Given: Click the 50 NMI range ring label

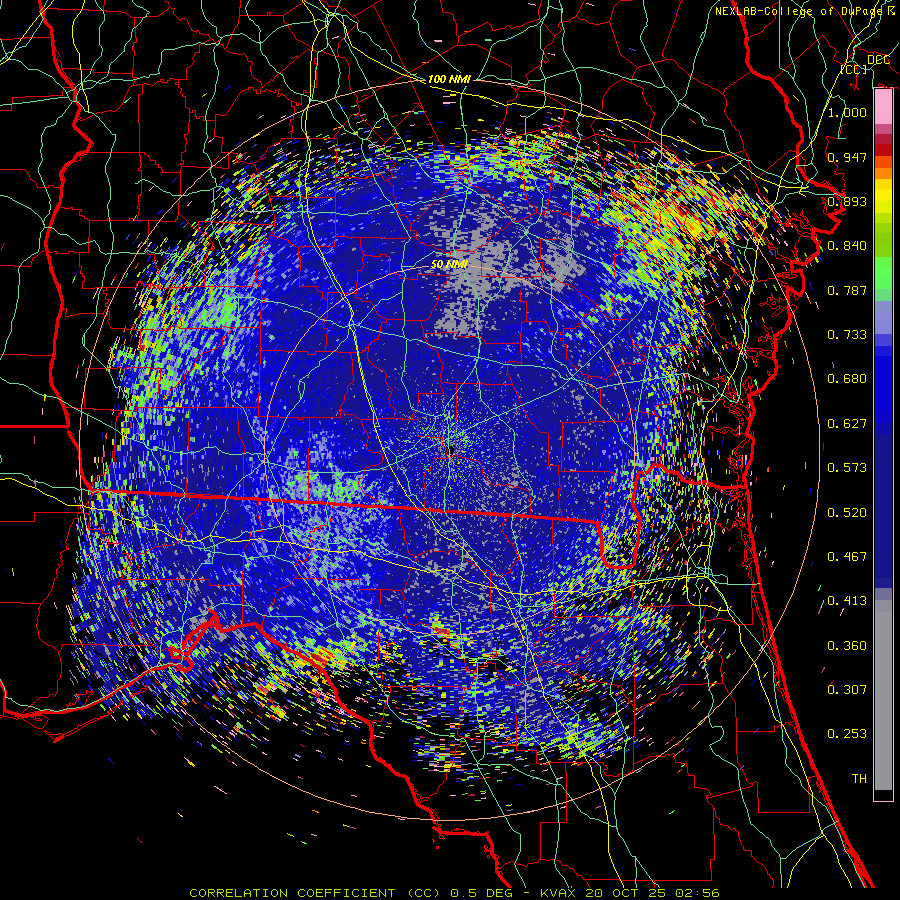Looking at the screenshot, I should coord(449,265).
